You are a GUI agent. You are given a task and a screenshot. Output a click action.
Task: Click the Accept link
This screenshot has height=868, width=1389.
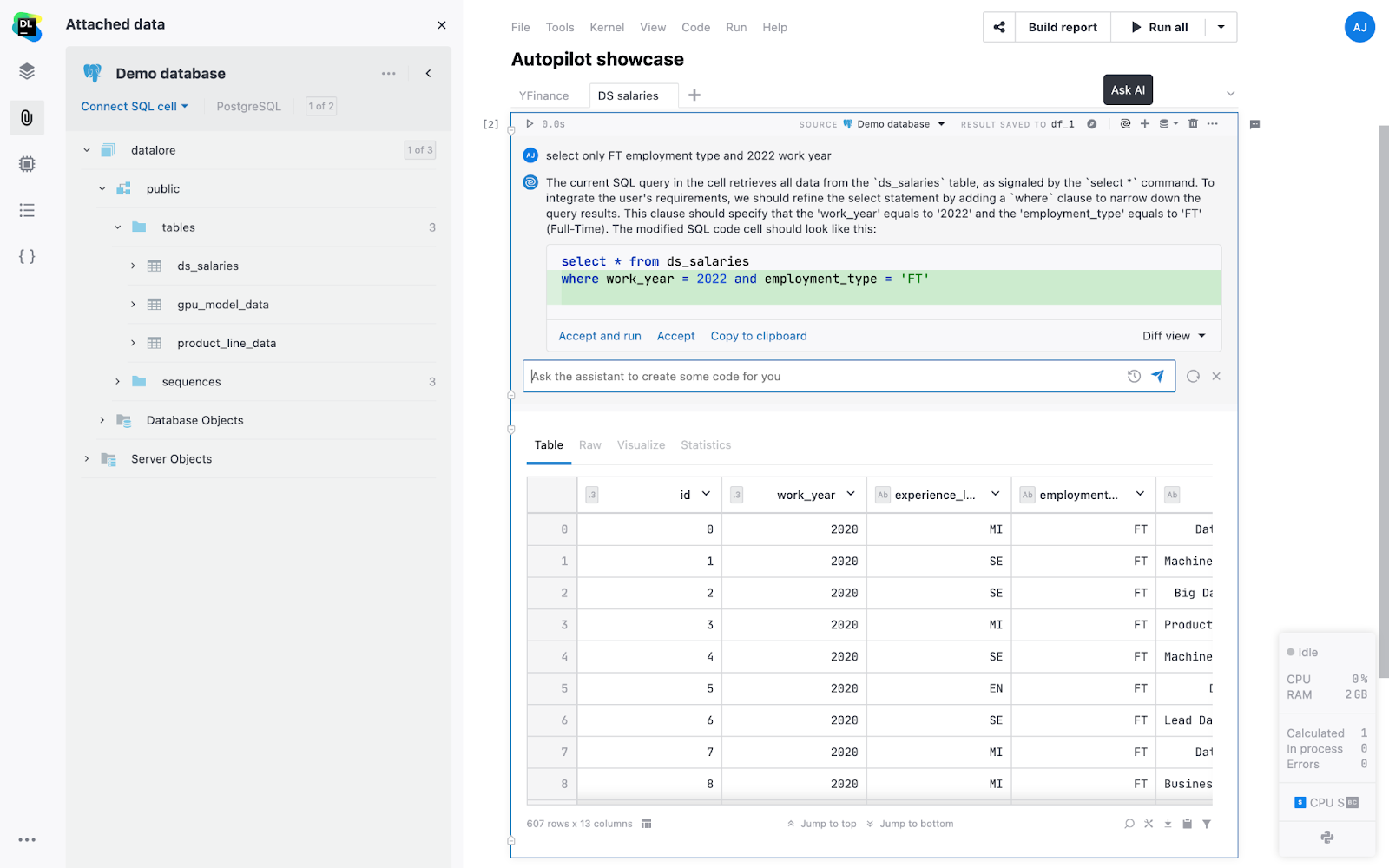click(676, 336)
